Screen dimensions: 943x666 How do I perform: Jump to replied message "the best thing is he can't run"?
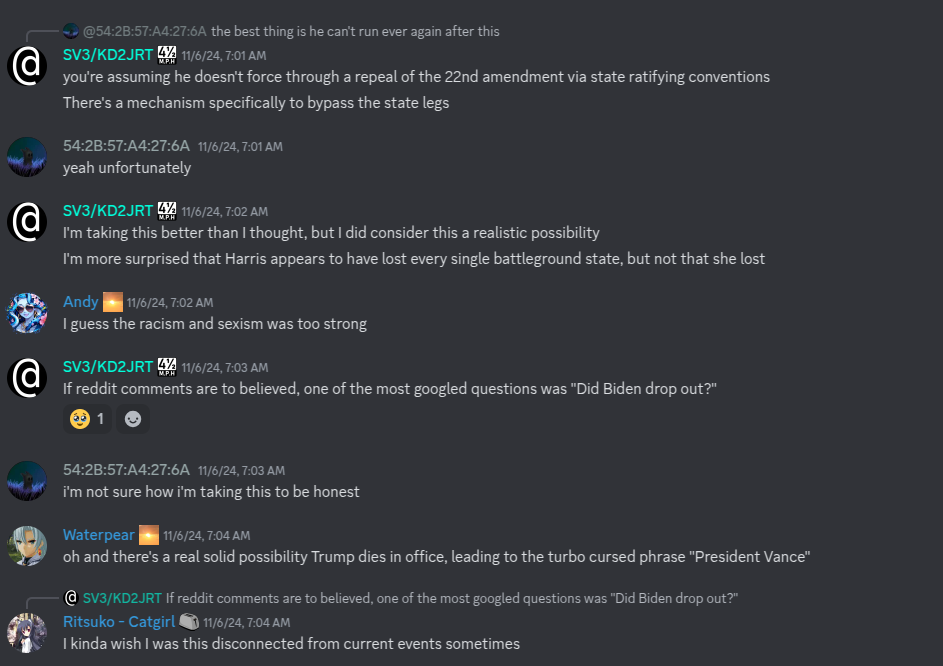pos(355,31)
